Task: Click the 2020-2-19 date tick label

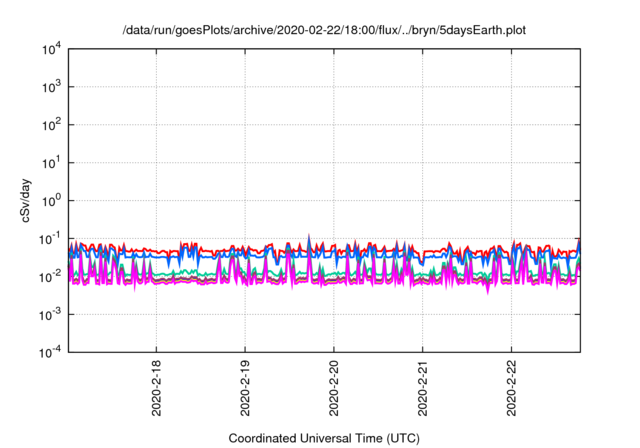Action: [245, 388]
